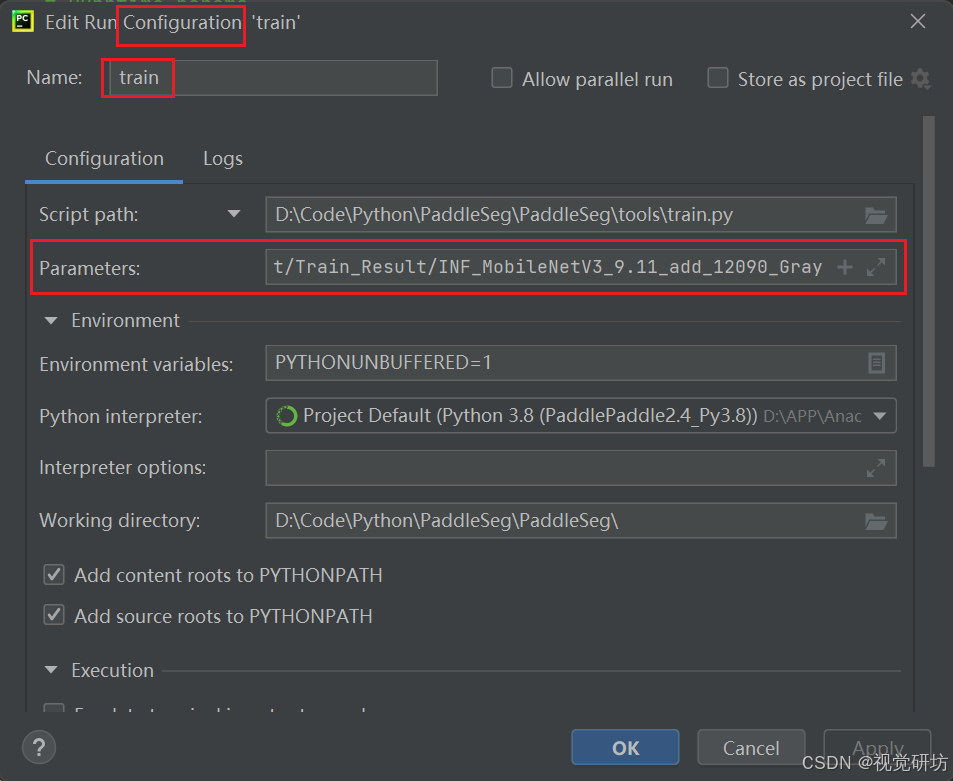The height and width of the screenshot is (781, 953).
Task: Open the Environment variables editor icon
Action: click(878, 363)
